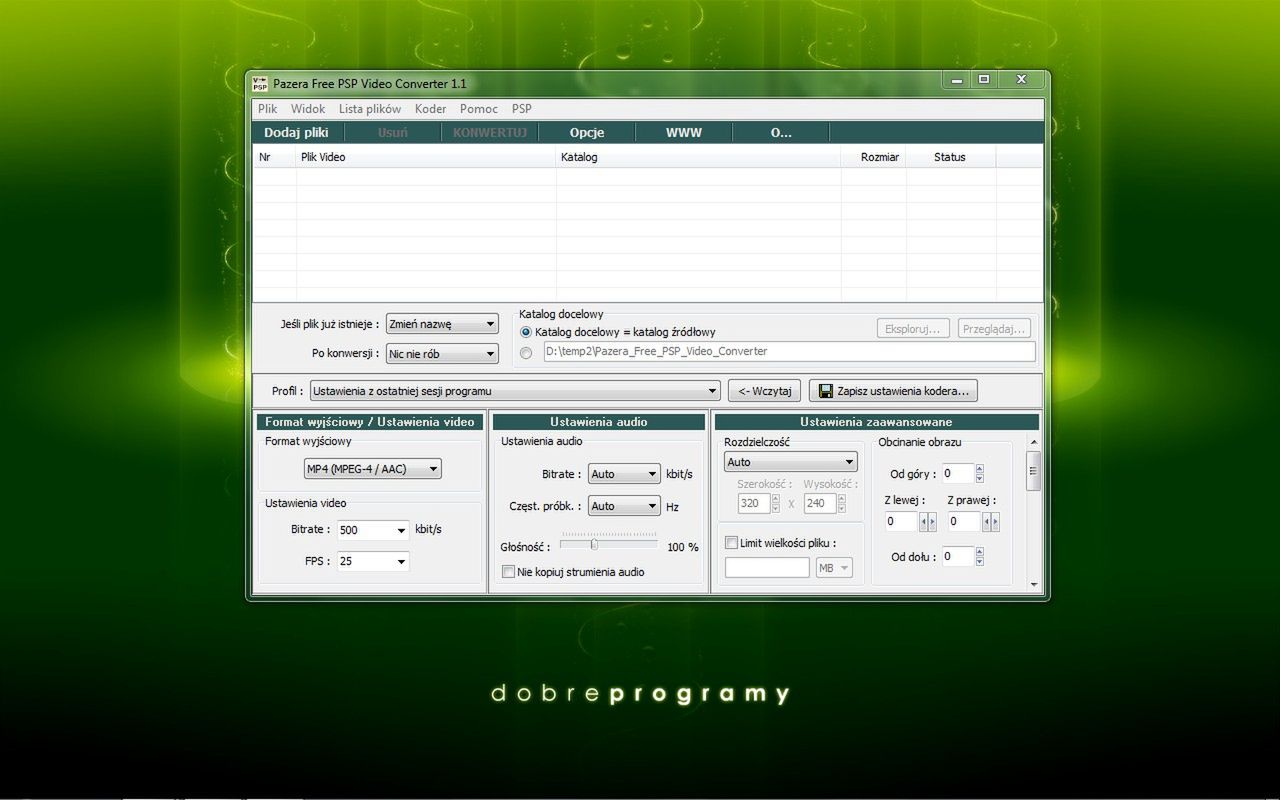This screenshot has height=800, width=1280.
Task: Open the video Bitrate dropdown
Action: coord(373,530)
